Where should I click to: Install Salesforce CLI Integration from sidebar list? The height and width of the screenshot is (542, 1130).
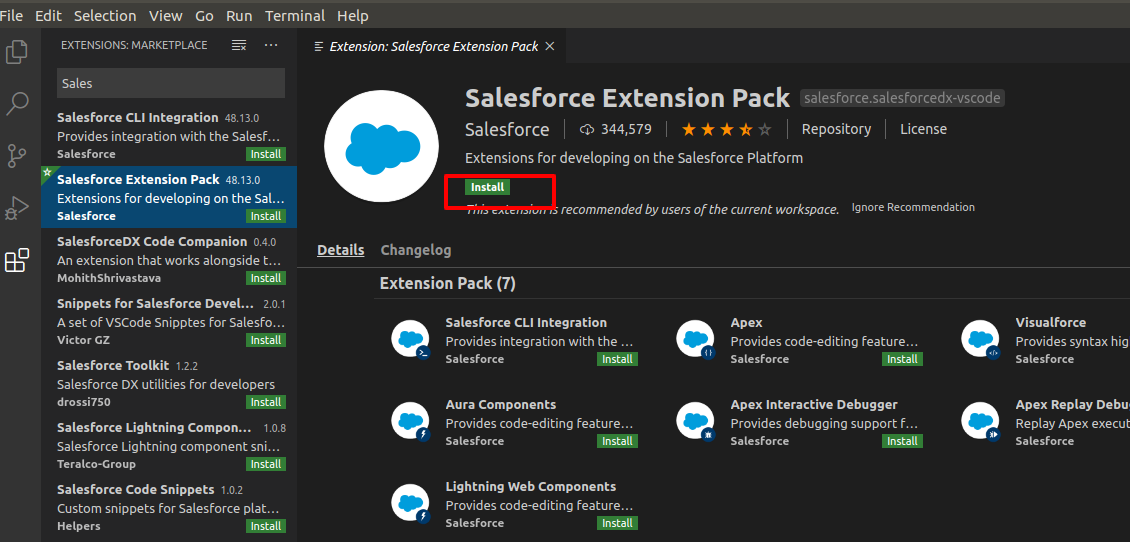[x=266, y=154]
